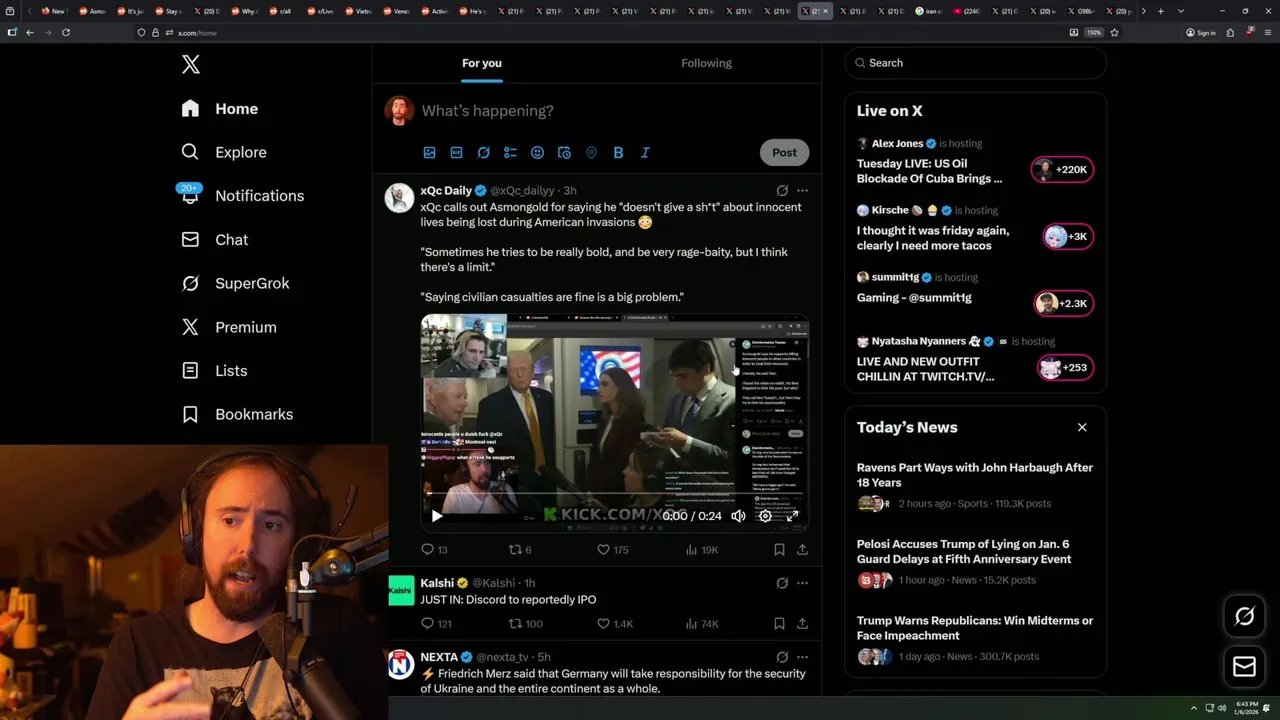The image size is (1280, 720).
Task: Click the x.com/home address bar
Action: coord(600,32)
